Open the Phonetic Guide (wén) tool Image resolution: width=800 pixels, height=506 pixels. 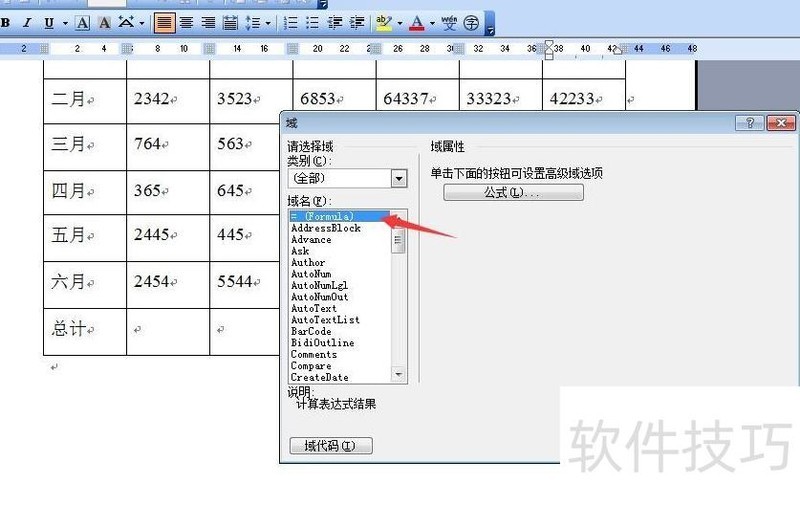point(449,23)
